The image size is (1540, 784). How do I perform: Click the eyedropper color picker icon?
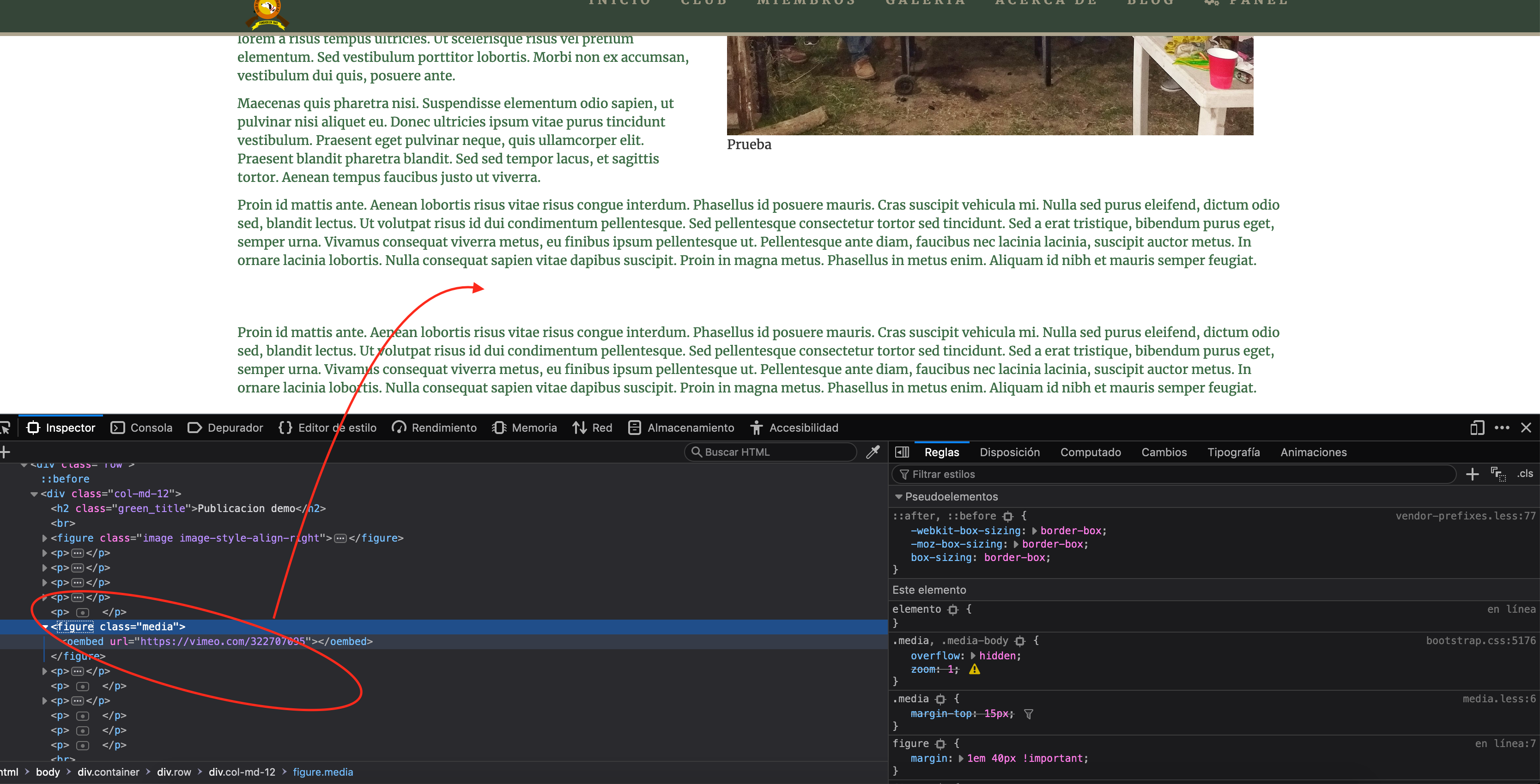pos(873,452)
